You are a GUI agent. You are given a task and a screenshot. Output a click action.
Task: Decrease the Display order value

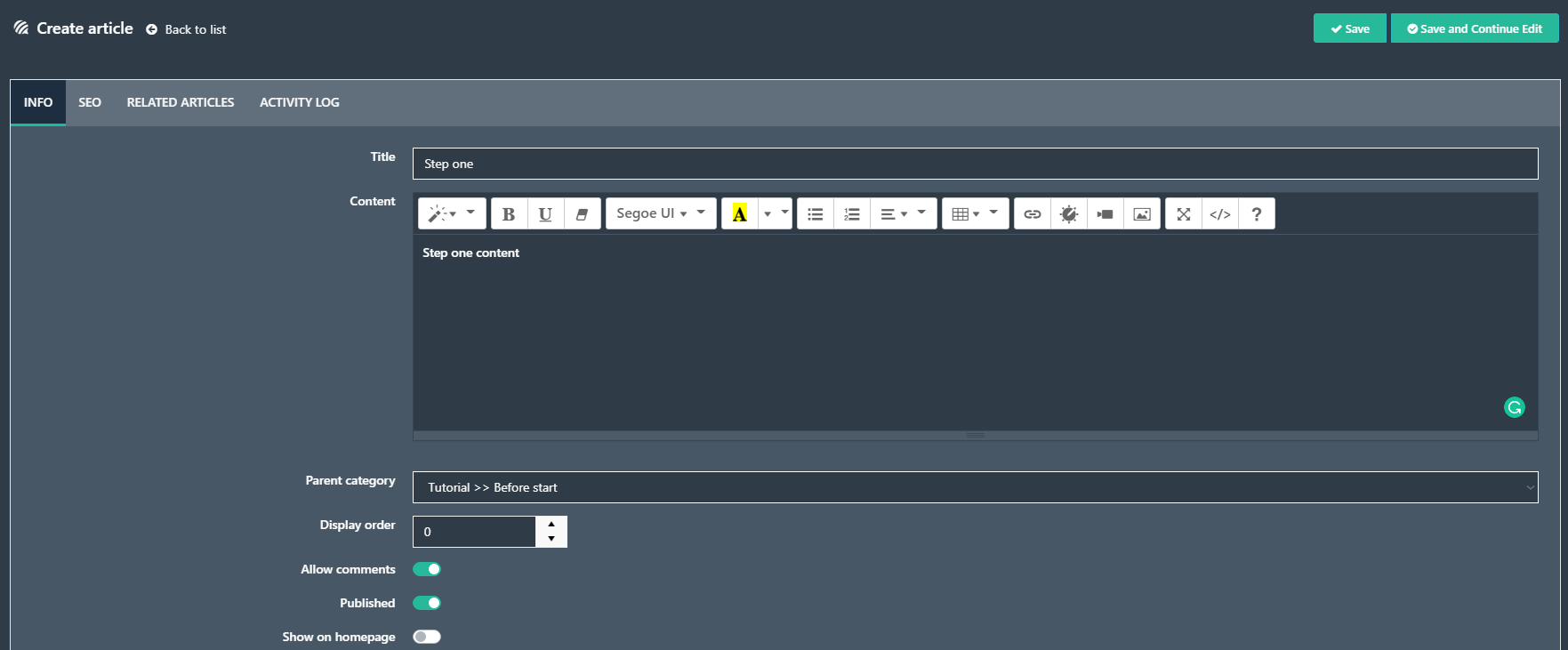tap(551, 539)
